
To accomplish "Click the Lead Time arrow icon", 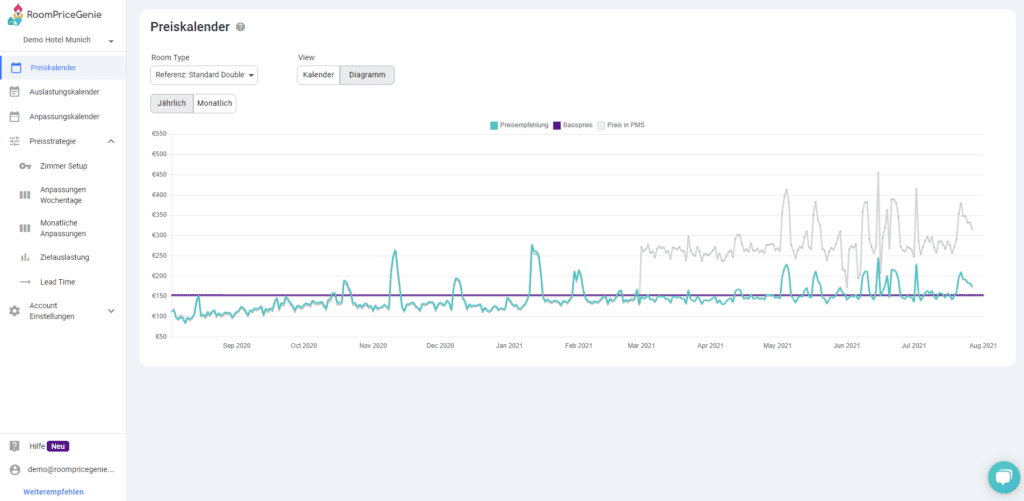I will (x=25, y=282).
